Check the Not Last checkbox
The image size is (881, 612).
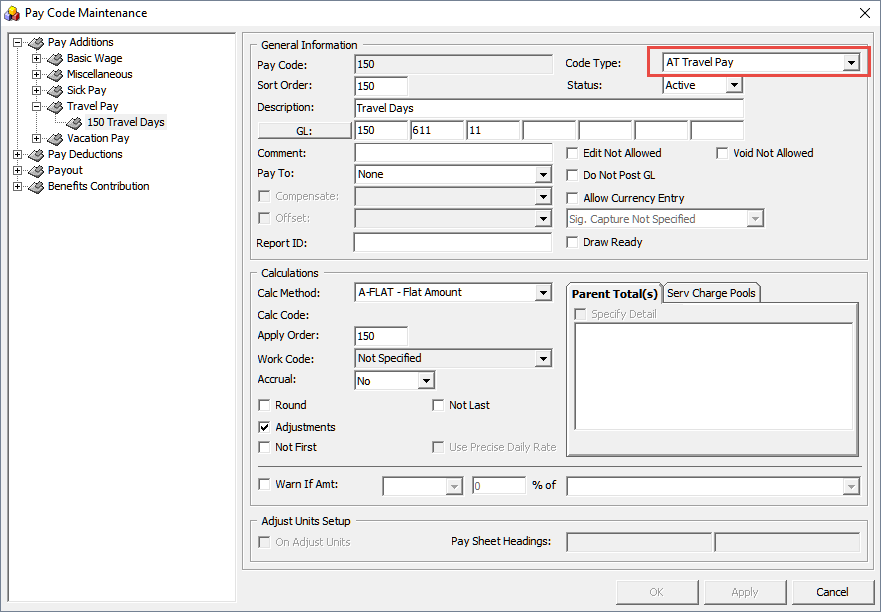(x=438, y=405)
